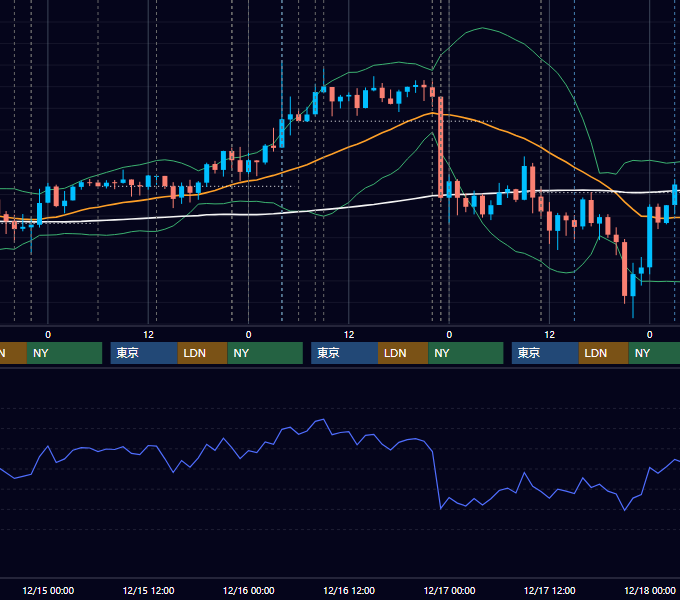Select the 東京 session block on 12/15
Screen dimensions: 680x600
coord(144,353)
